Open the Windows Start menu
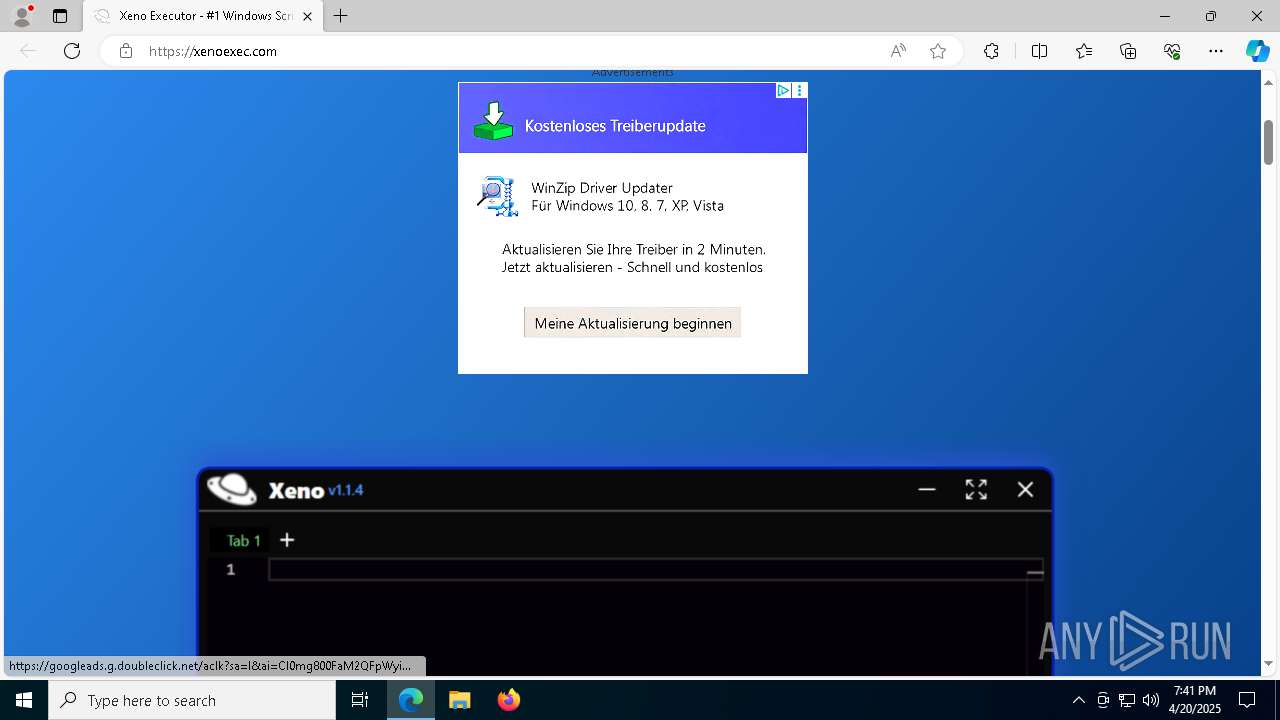Screen dimensions: 1280x720 click(24, 700)
